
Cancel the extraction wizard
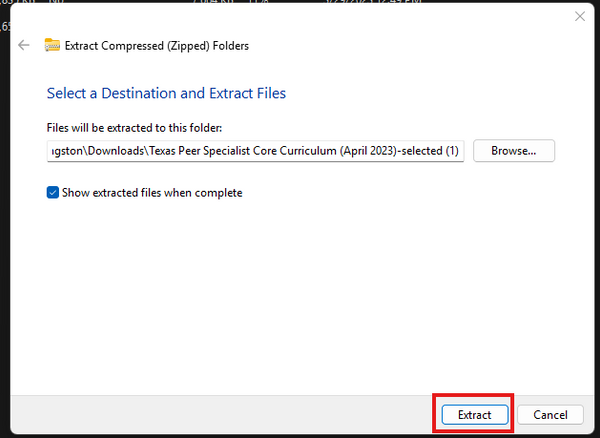tap(550, 414)
